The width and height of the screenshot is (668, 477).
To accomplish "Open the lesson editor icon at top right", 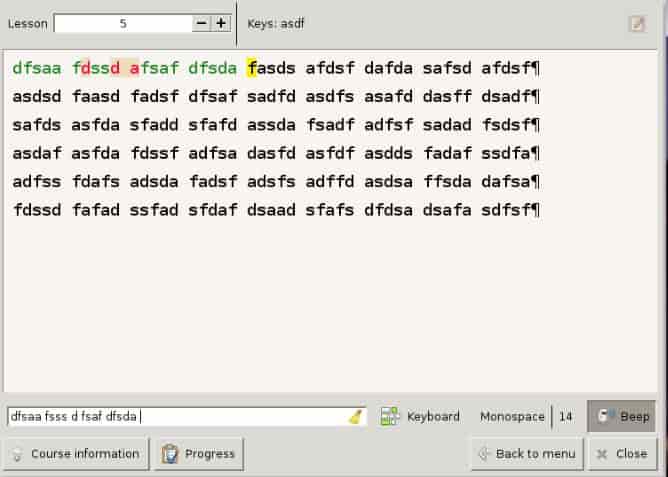I will pos(637,23).
